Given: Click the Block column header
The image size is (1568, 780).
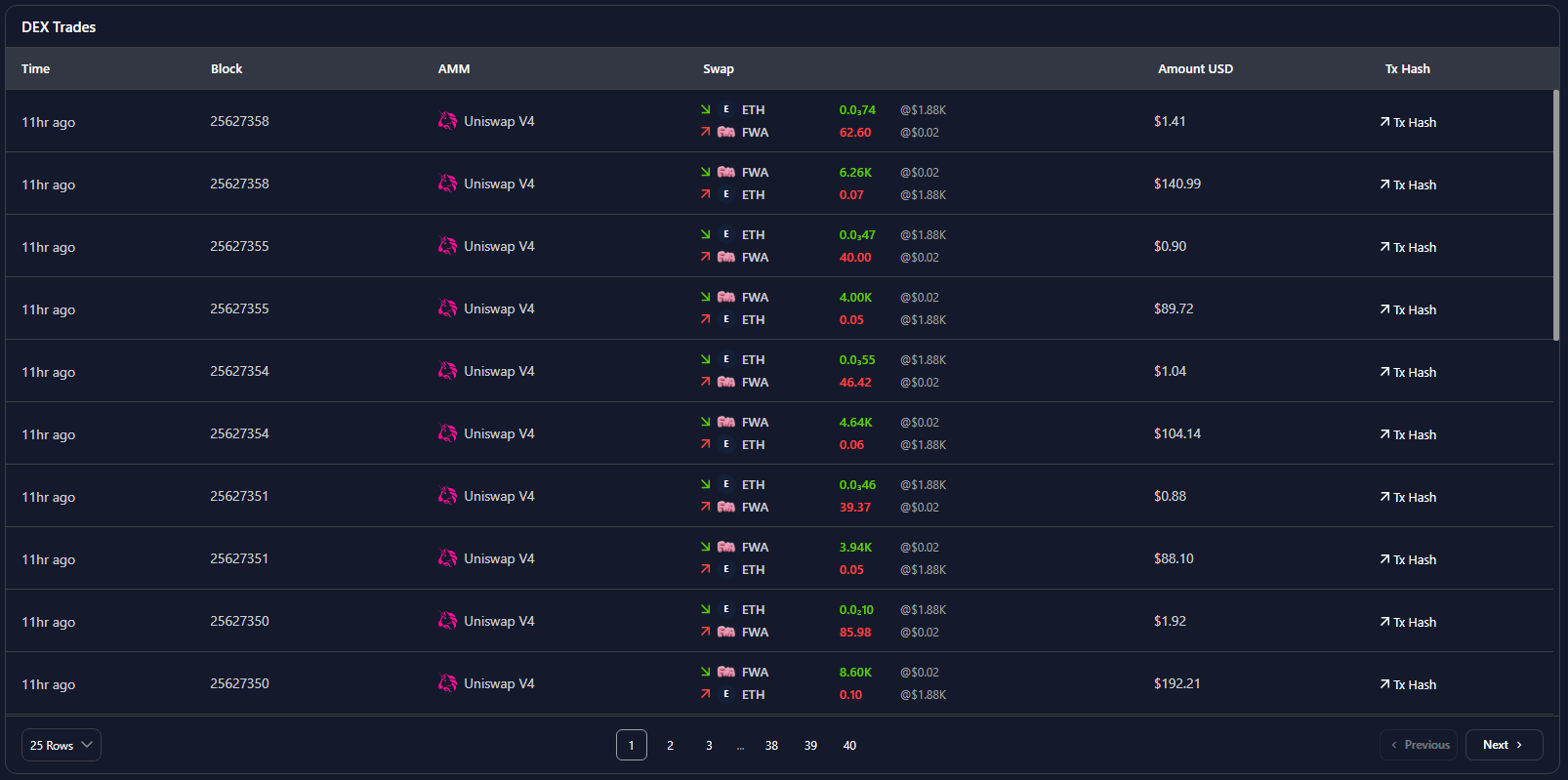Looking at the screenshot, I should point(227,68).
